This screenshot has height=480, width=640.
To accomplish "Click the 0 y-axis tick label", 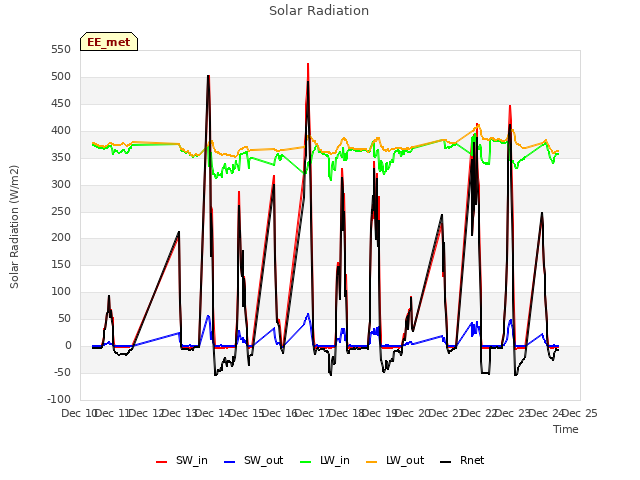I will tap(68, 345).
